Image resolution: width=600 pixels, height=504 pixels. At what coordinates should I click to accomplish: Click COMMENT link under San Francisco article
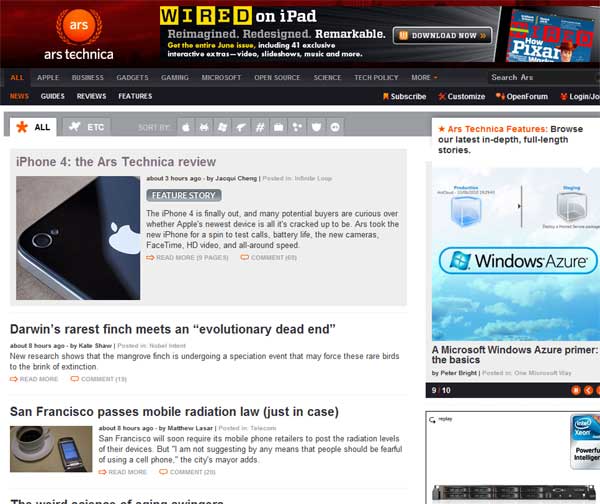click(192, 472)
